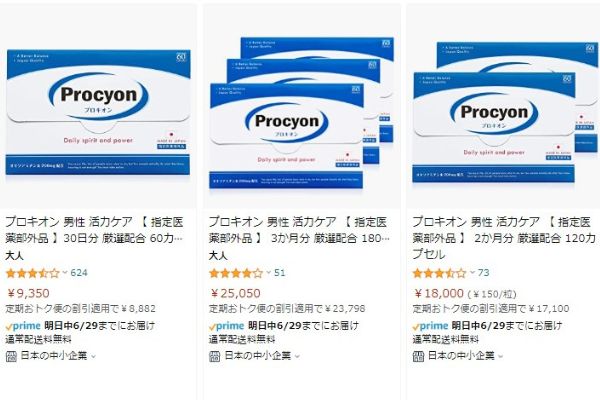Click the ¥18,000 price

click(x=439, y=294)
